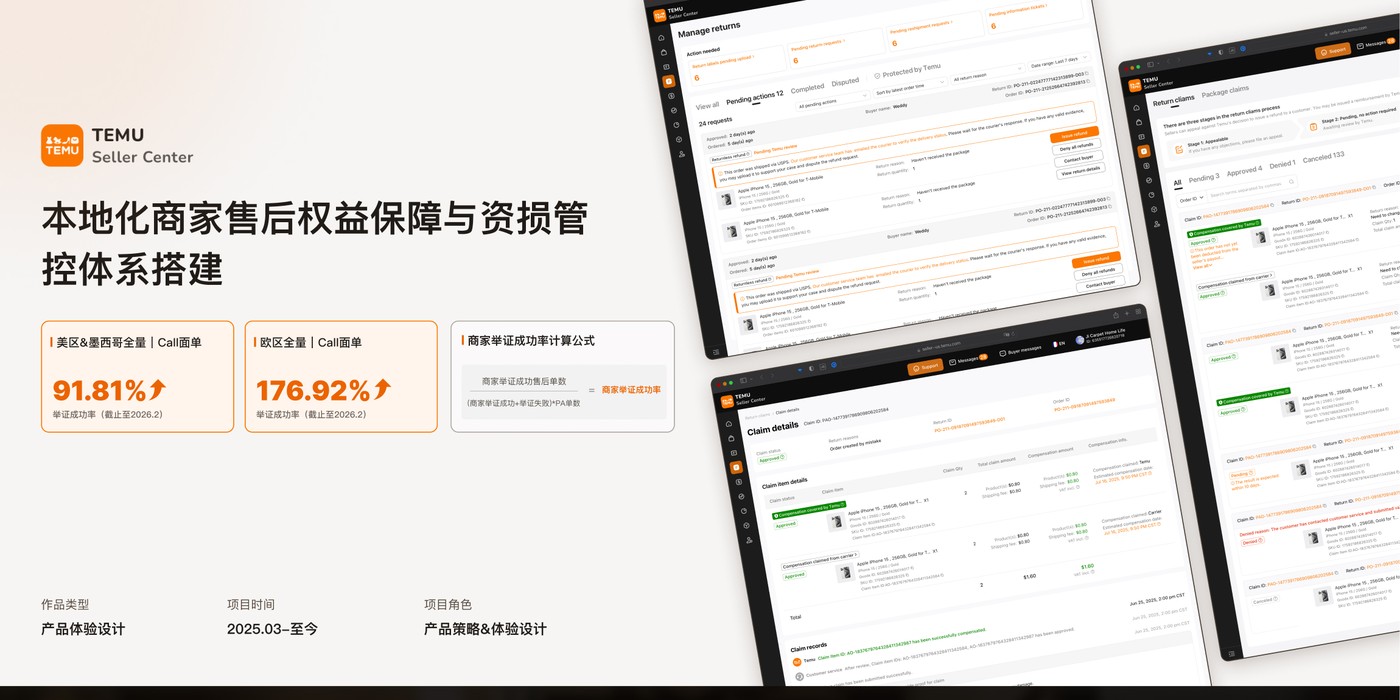This screenshot has height=700, width=1400.
Task: Open orange Order ID link in Claim details
Action: click(x=1084, y=405)
